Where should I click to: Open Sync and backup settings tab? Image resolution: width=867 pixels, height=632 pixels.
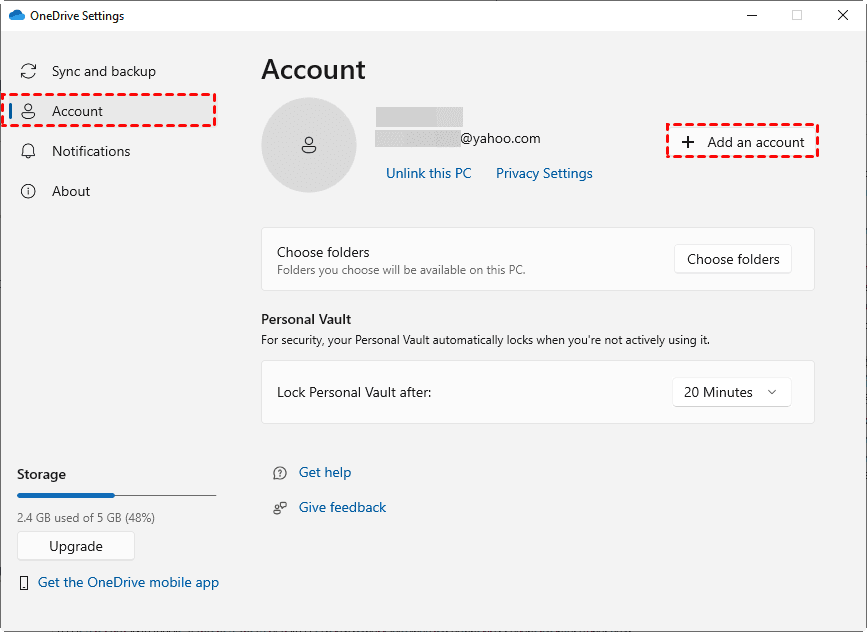104,72
